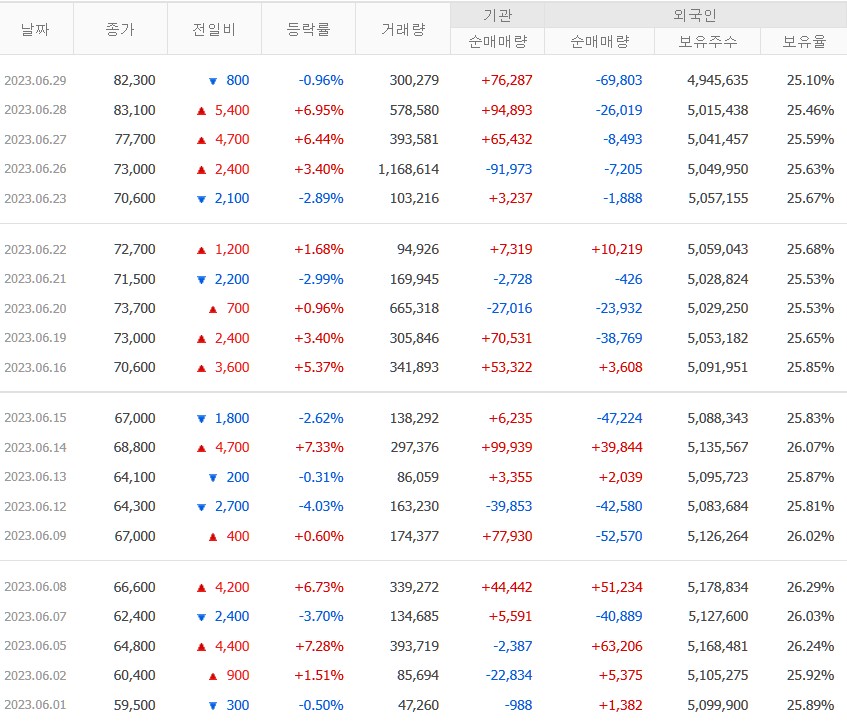Image resolution: width=847 pixels, height=727 pixels.
Task: Click holding ratio 25.10%
Action: click(x=810, y=80)
